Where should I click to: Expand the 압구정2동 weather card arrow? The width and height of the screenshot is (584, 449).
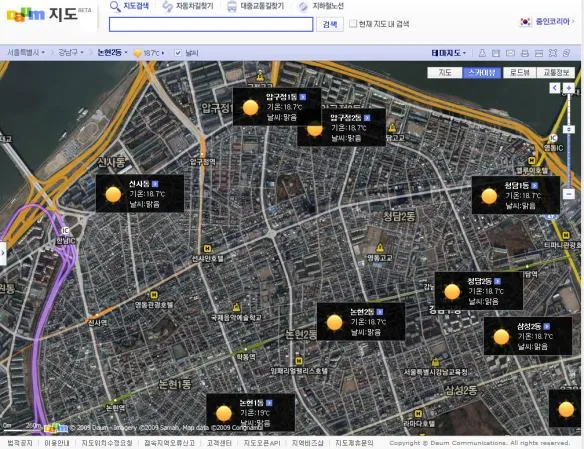[x=367, y=118]
